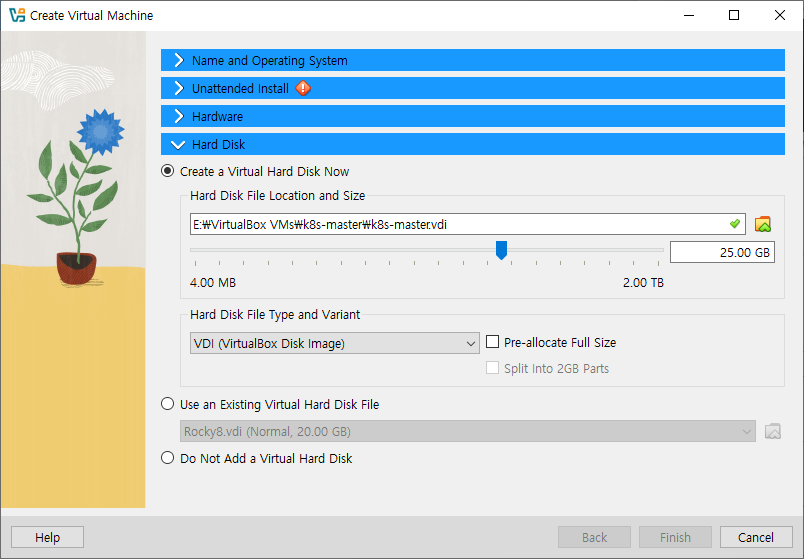The height and width of the screenshot is (559, 804).
Task: Click the Back button
Action: [594, 537]
